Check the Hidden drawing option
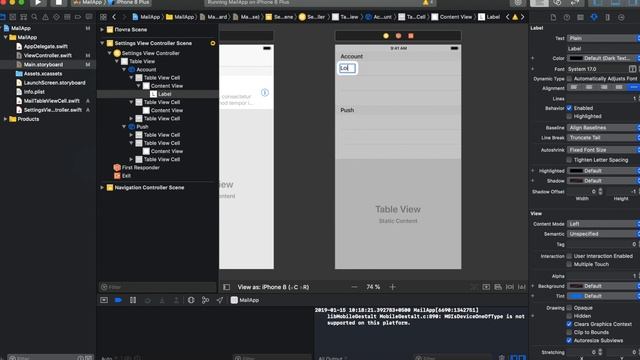Image resolution: width=640 pixels, height=360 pixels. click(569, 316)
